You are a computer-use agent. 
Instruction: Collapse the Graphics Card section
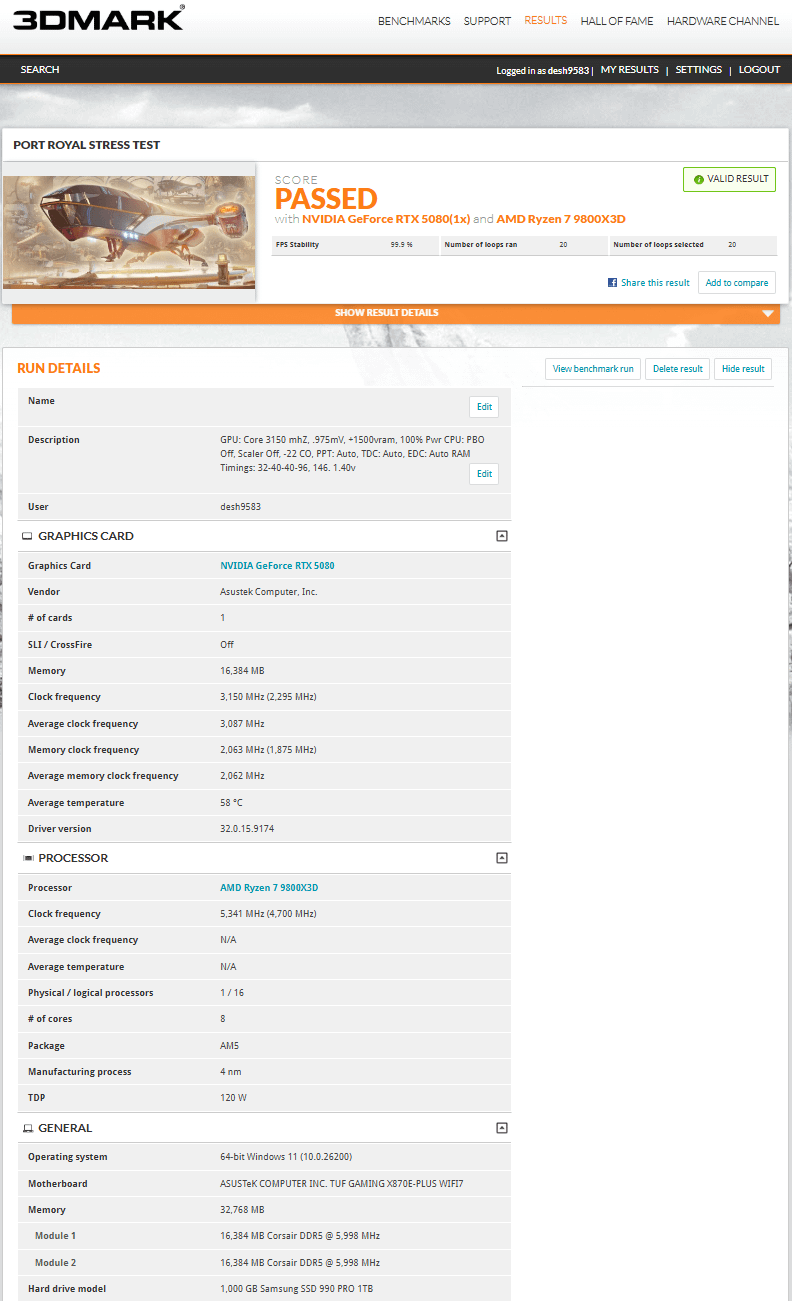point(502,536)
